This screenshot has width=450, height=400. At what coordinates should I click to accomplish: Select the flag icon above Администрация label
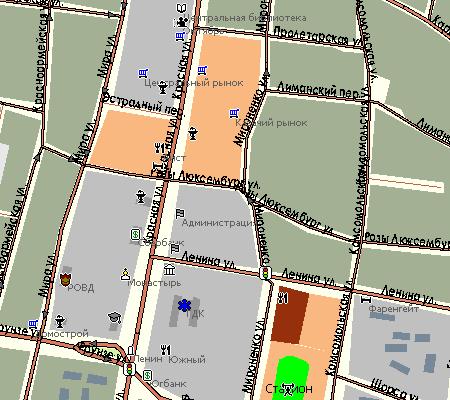coord(180,213)
